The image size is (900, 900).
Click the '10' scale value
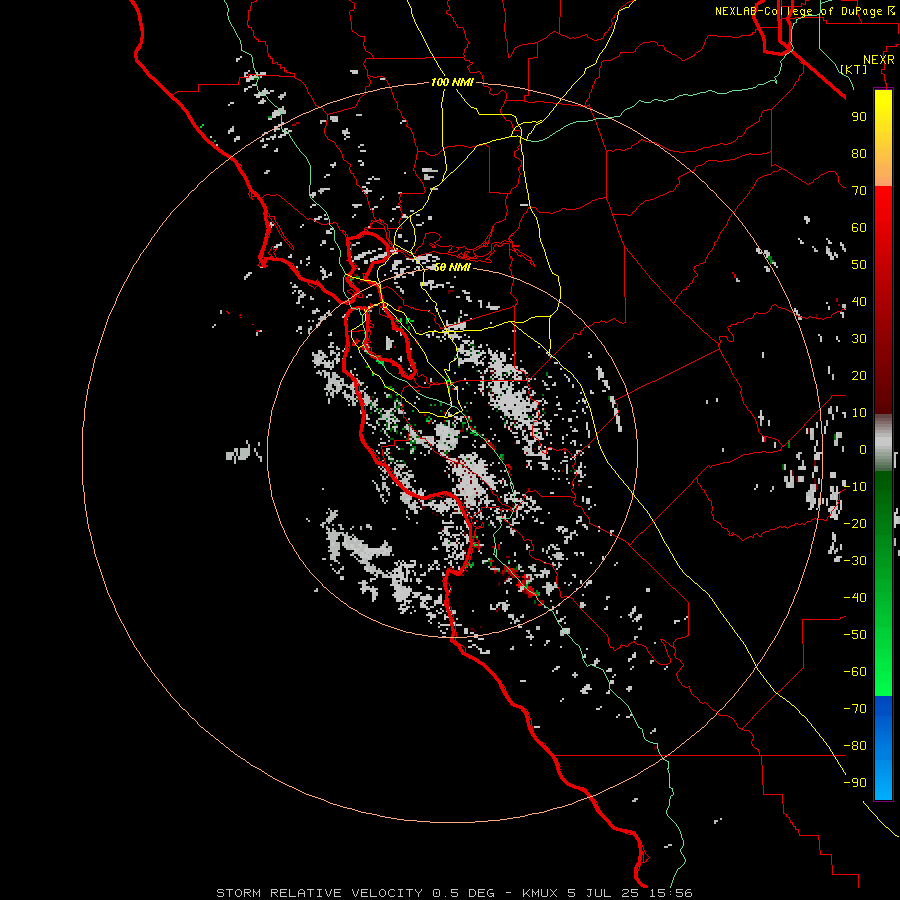click(x=859, y=413)
